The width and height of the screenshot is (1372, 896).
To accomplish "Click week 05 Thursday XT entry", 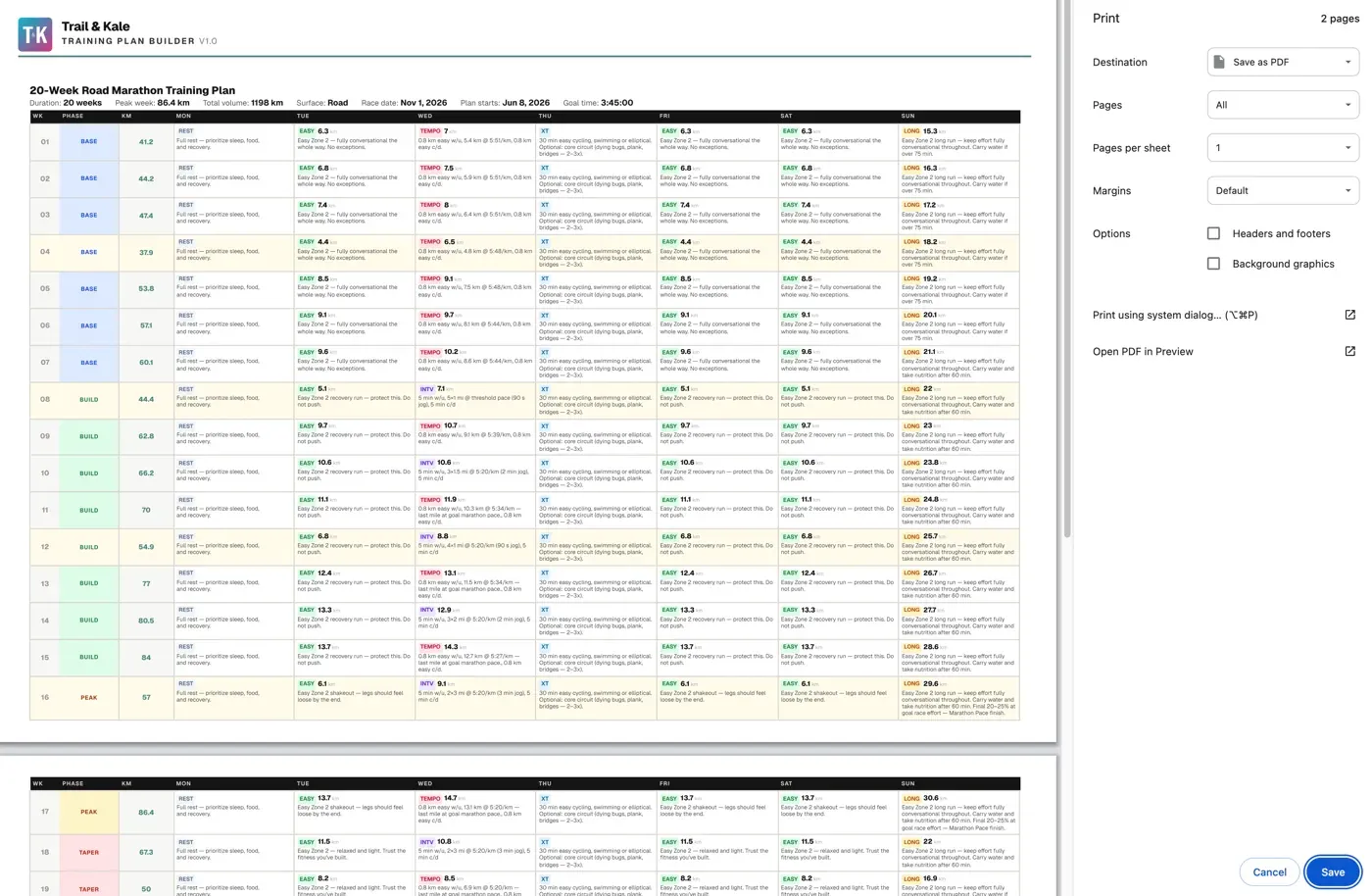I will [x=596, y=289].
